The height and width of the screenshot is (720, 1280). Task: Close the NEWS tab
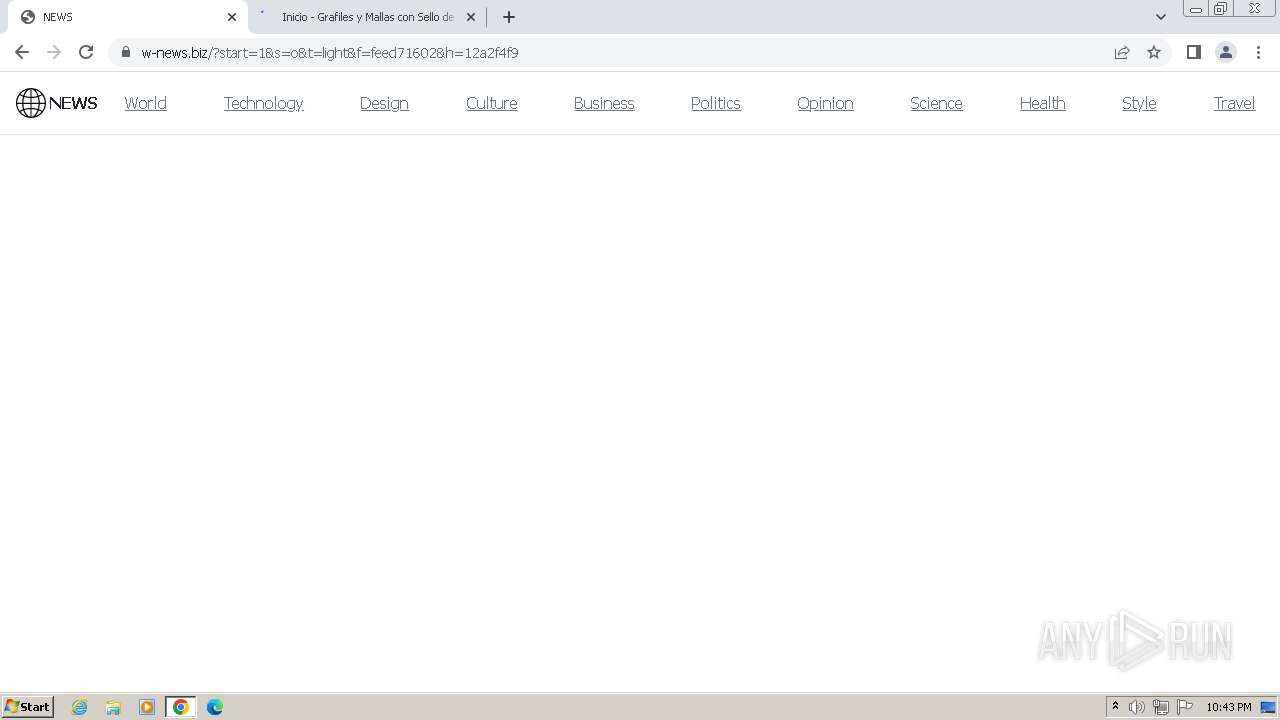point(232,17)
